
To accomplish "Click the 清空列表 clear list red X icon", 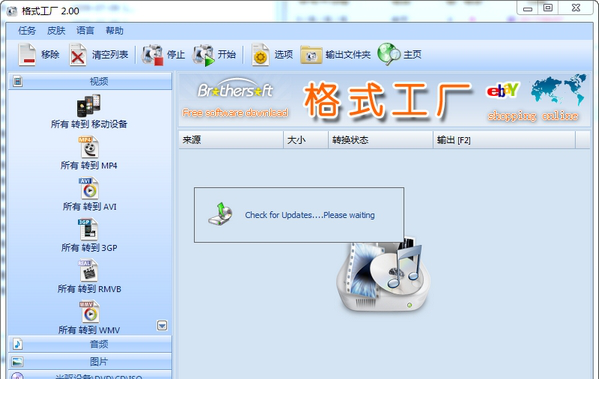I will [78, 55].
